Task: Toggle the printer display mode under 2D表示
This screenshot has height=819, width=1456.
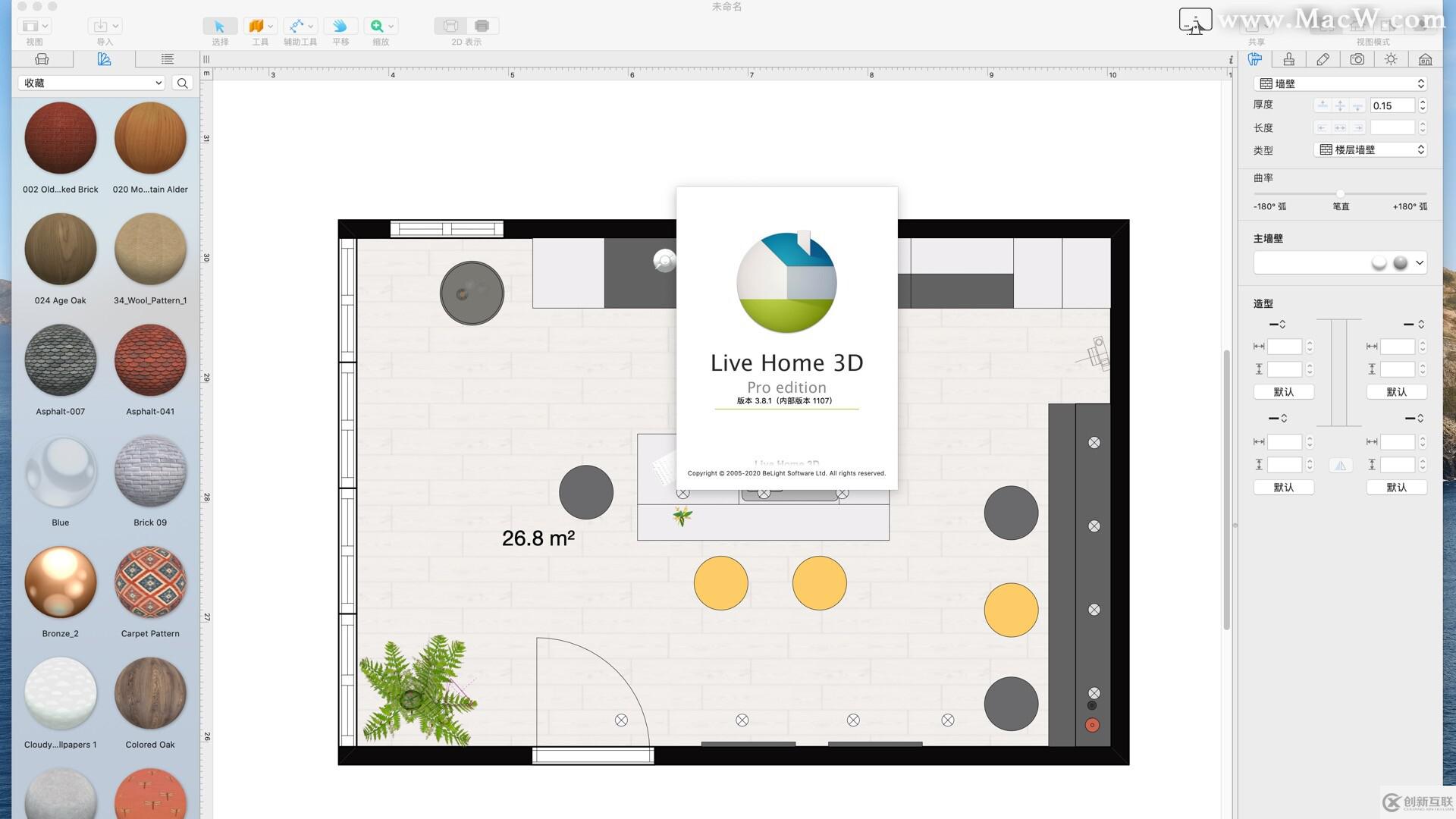Action: click(x=482, y=25)
